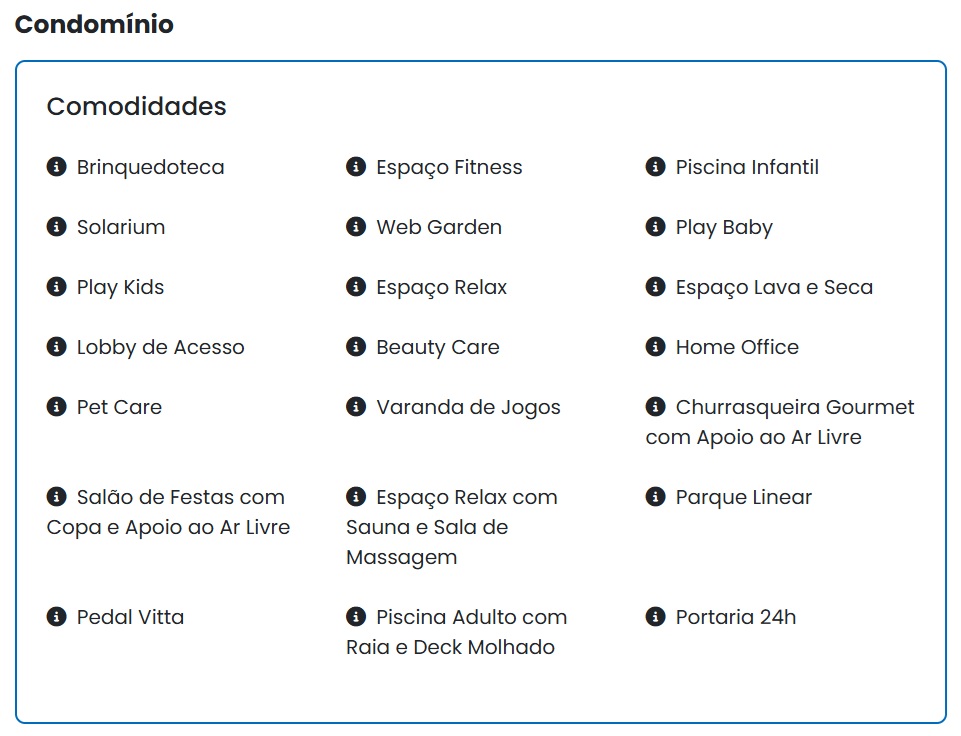The width and height of the screenshot is (961, 736).
Task: Open the Churrasqueira Gourmet info icon
Action: tap(656, 407)
